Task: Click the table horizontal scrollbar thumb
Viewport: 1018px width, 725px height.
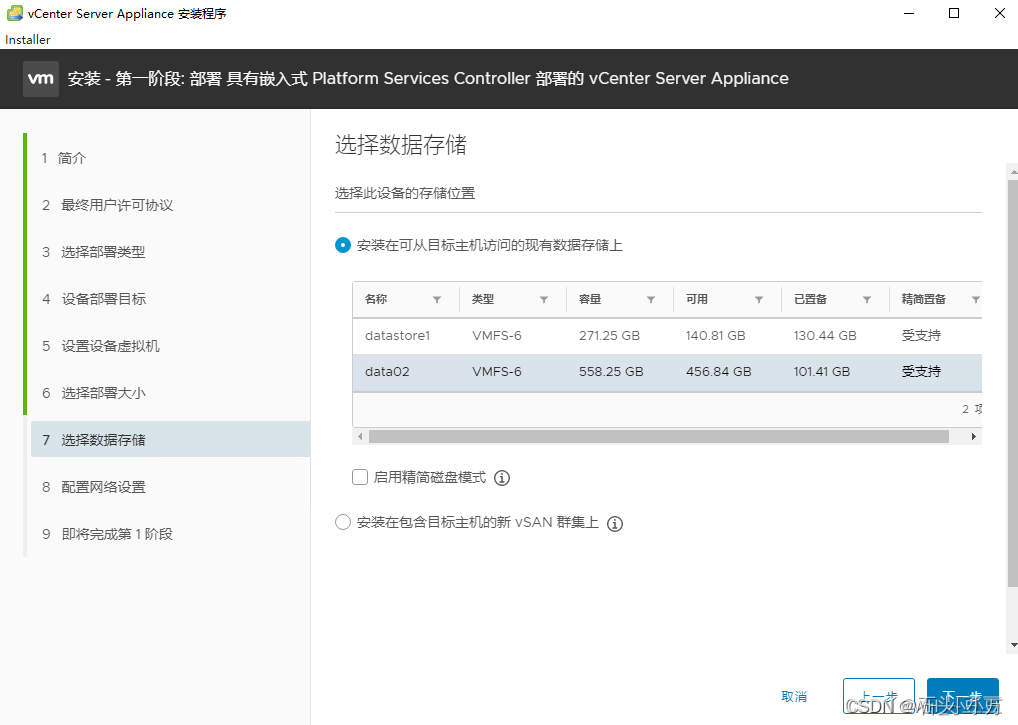Action: (x=658, y=437)
